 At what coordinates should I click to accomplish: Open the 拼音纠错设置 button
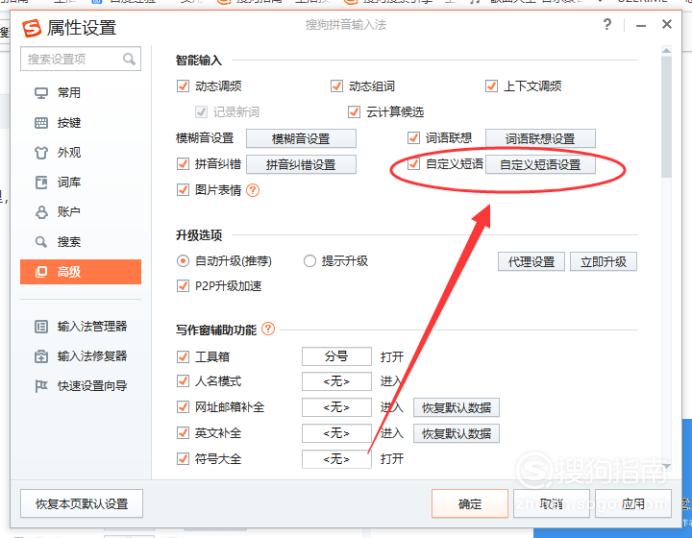(x=301, y=165)
